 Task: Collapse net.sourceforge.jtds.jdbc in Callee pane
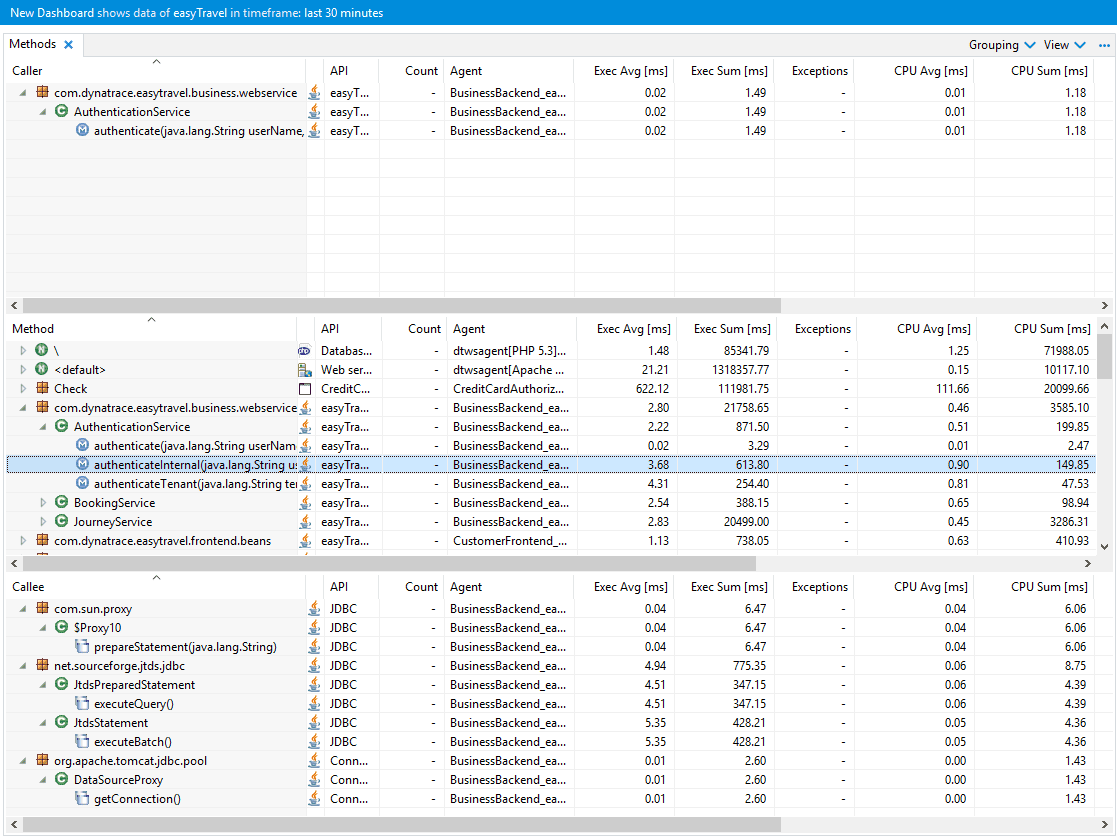pyautogui.click(x=23, y=666)
